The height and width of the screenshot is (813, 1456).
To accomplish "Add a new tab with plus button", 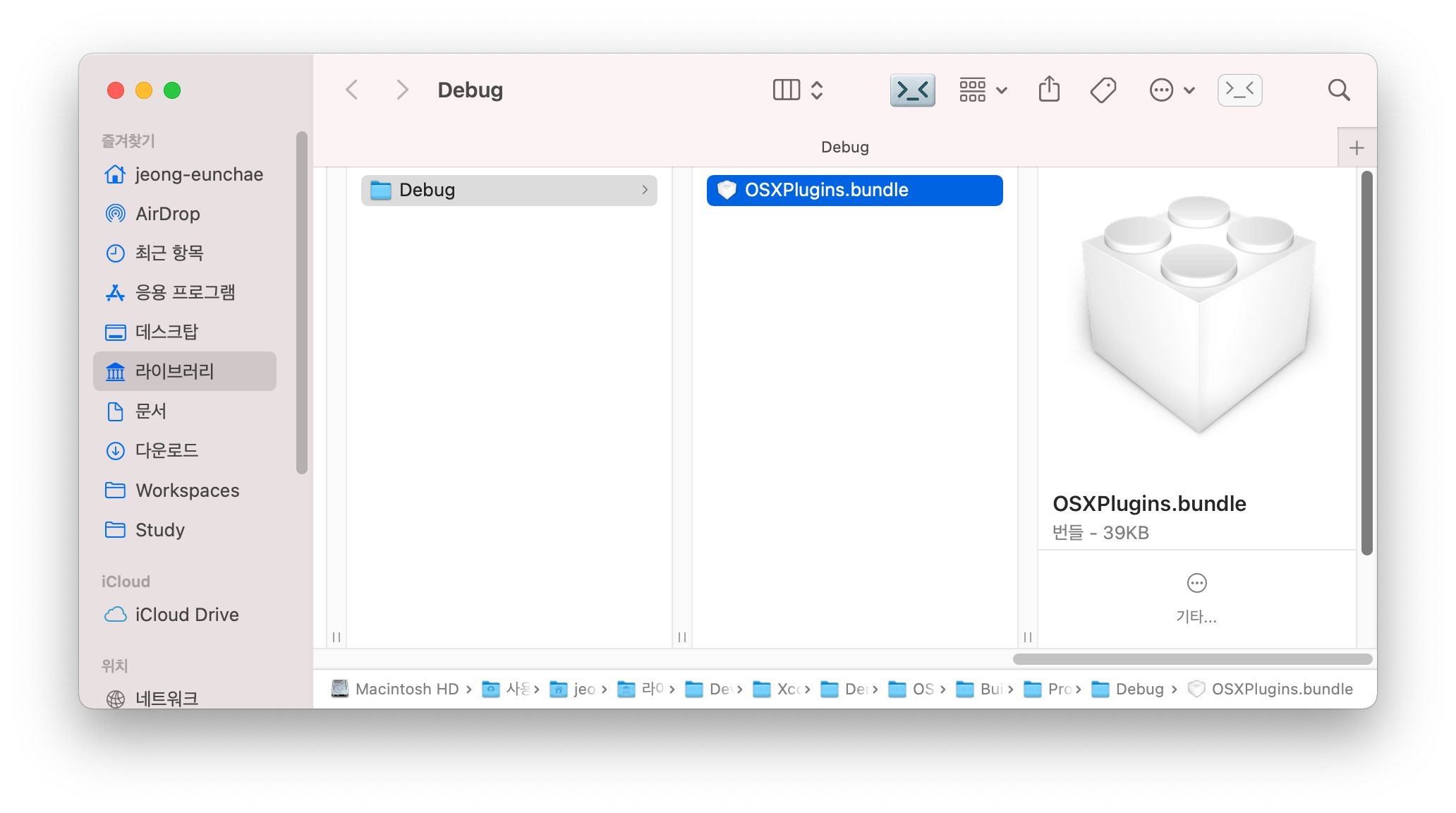I will coord(1356,147).
